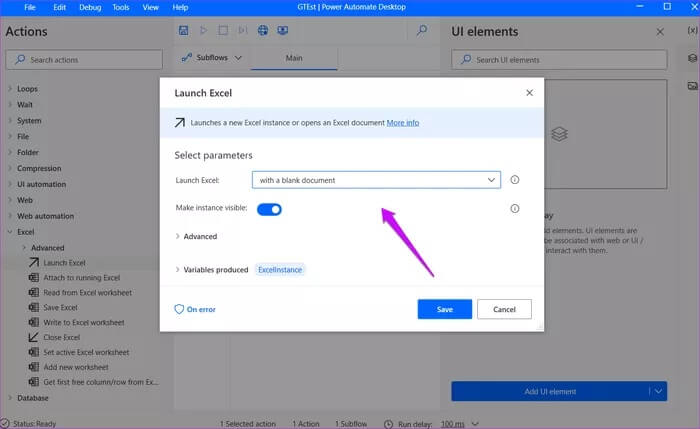Click the Search UI elements field

(x=559, y=59)
